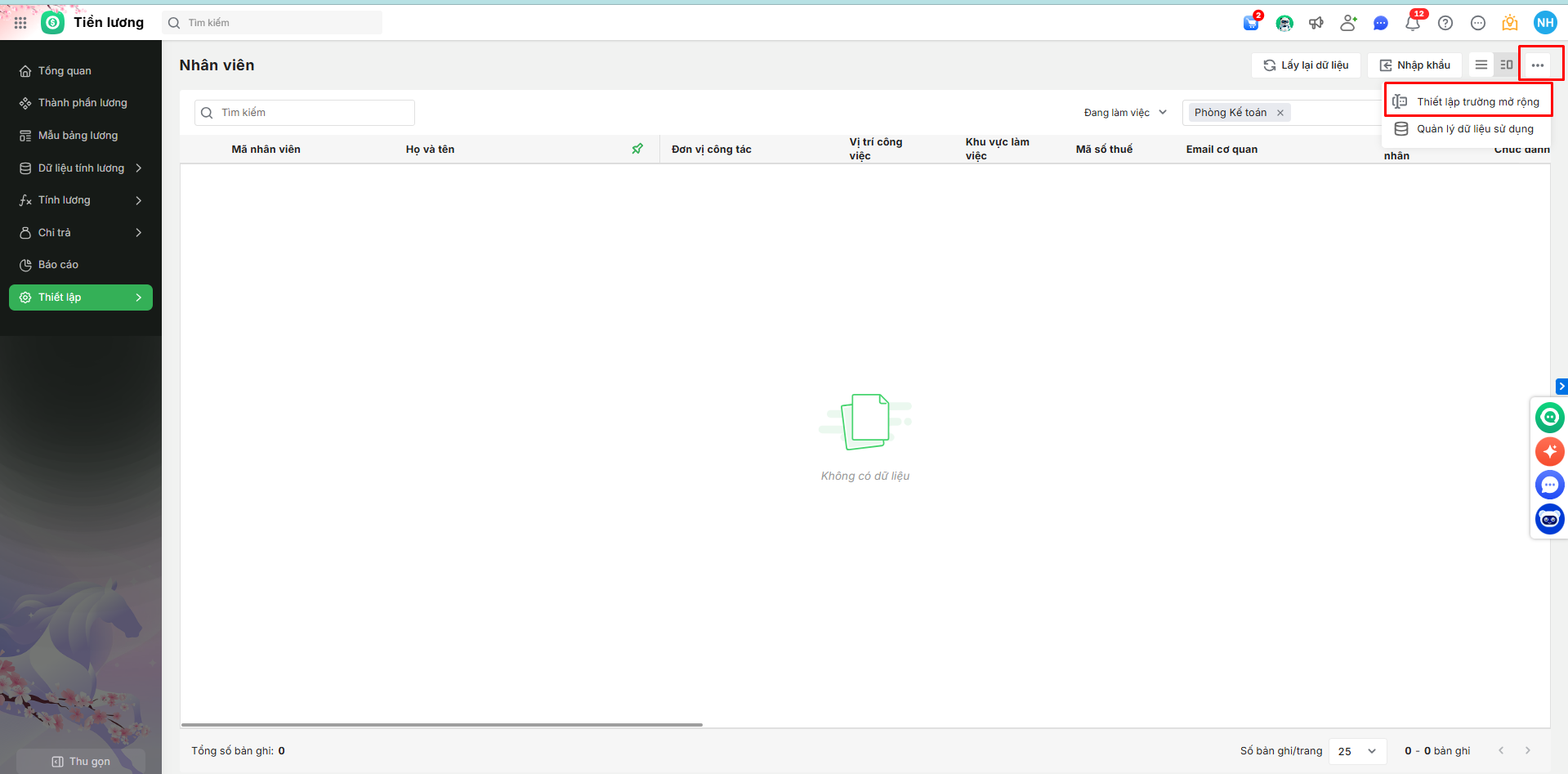Viewport: 1568px width, 774px height.
Task: Open the support agent headset icon
Action: click(1284, 23)
